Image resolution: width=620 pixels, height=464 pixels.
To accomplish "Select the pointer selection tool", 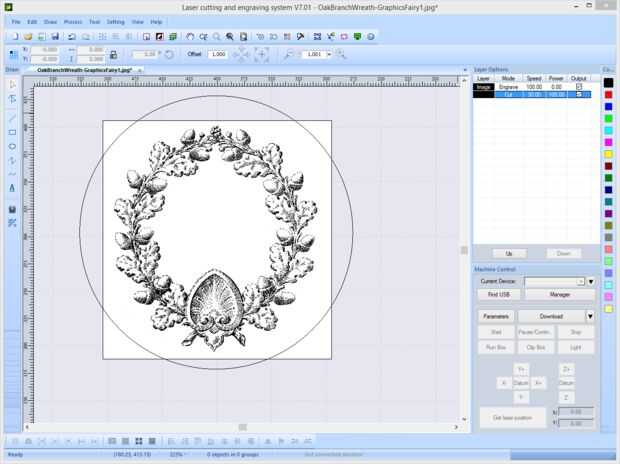I will [12, 84].
